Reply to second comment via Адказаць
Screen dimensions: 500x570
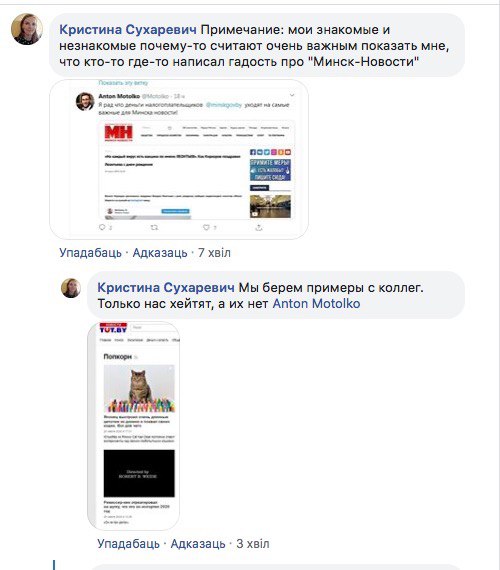click(198, 544)
